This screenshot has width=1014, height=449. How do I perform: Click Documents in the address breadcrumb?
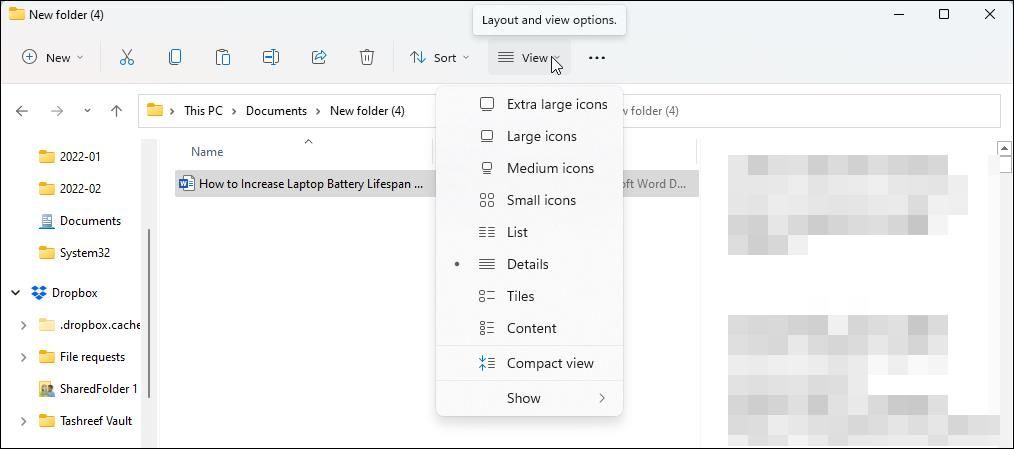click(x=276, y=111)
